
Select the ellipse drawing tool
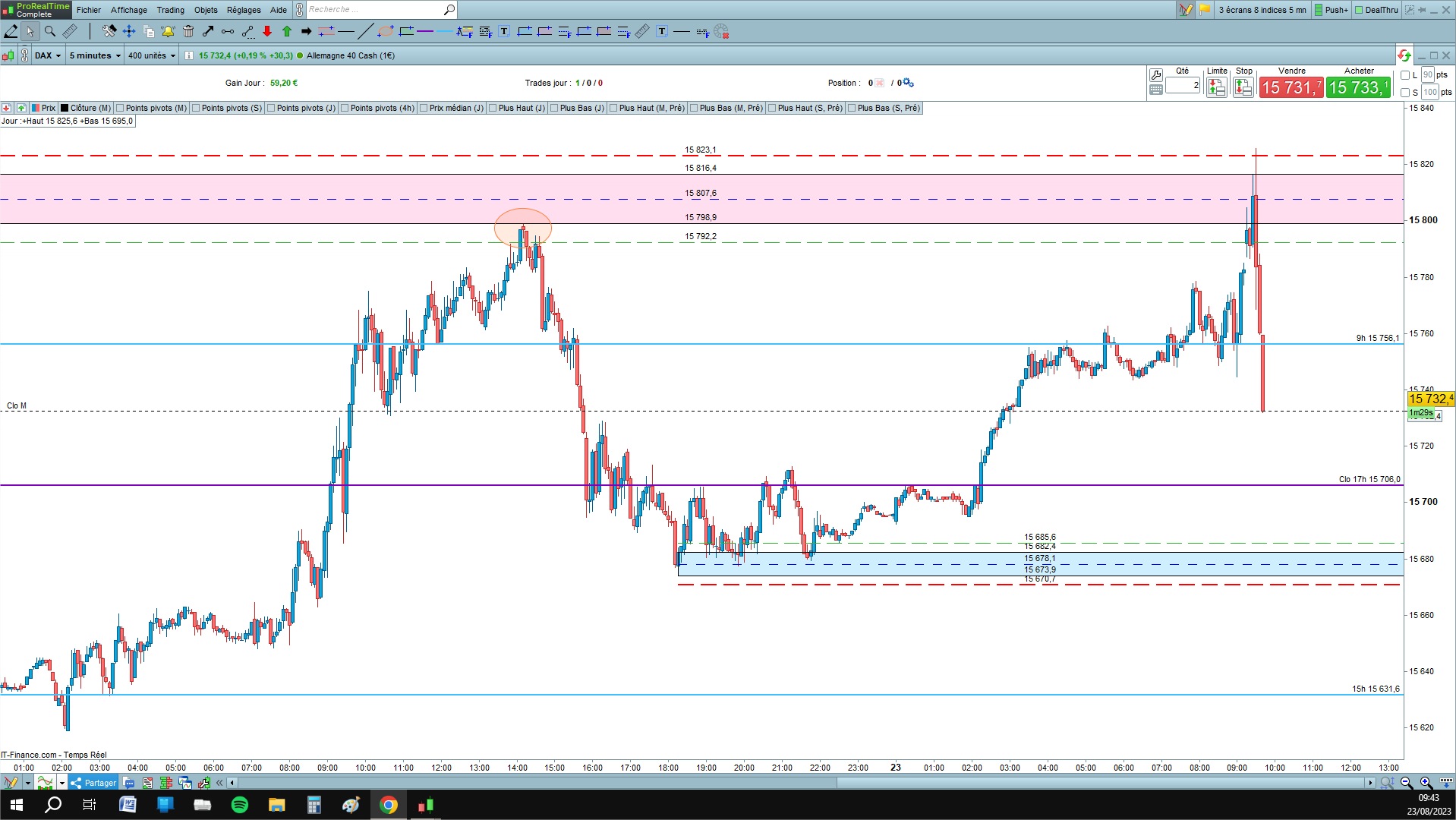(386, 31)
